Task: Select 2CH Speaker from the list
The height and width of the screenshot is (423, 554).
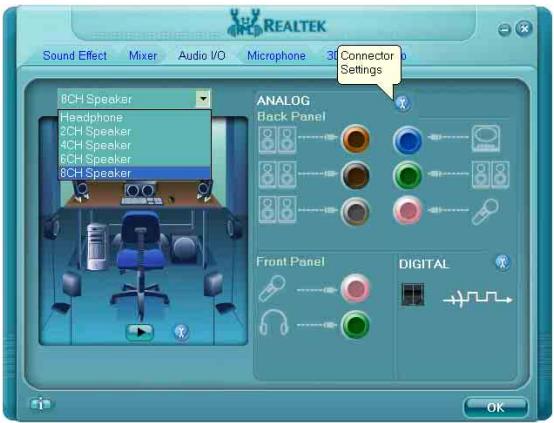Action: tap(135, 131)
